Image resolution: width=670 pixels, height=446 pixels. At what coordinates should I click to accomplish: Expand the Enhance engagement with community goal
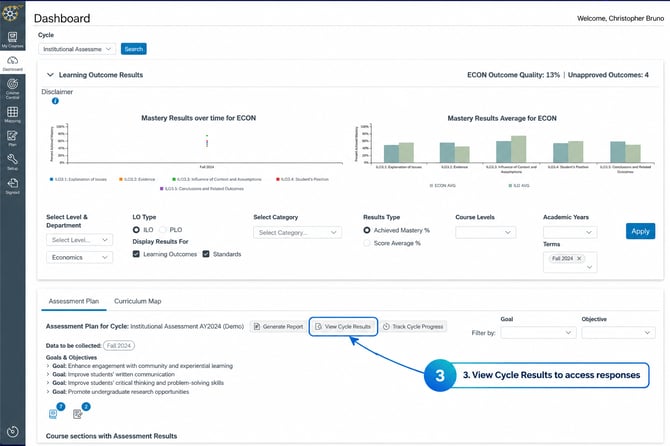48,366
